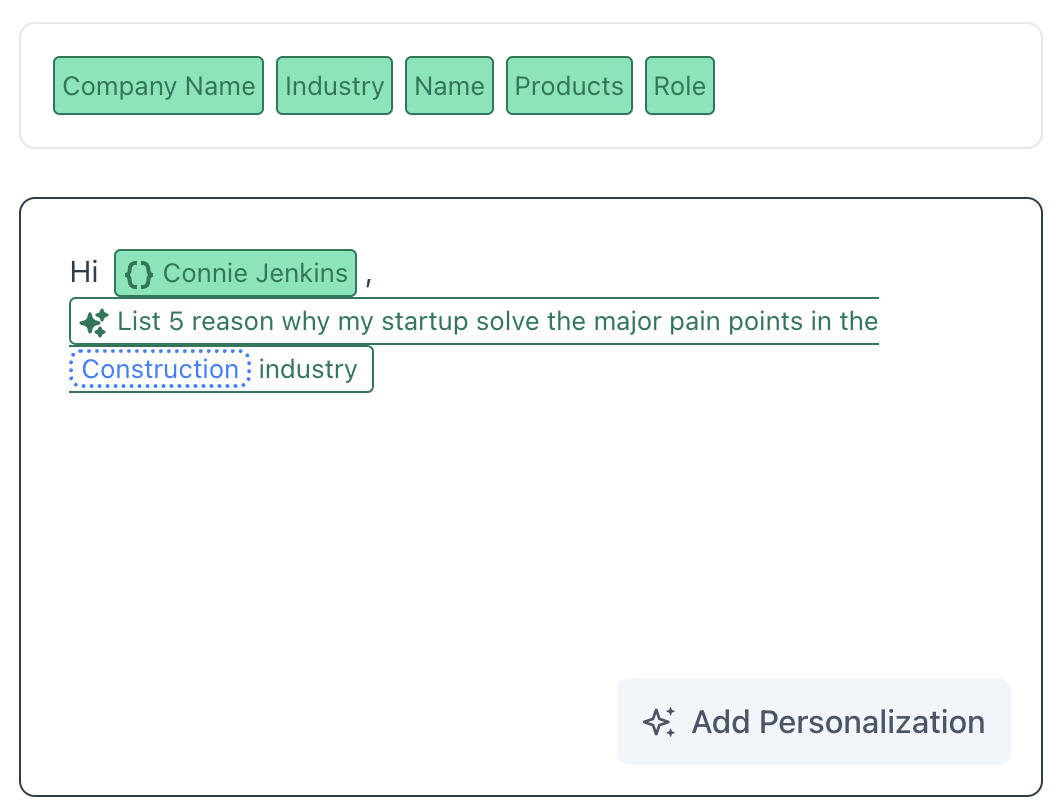Insert the Industry variable tag
The width and height of the screenshot is (1060, 810).
click(334, 86)
